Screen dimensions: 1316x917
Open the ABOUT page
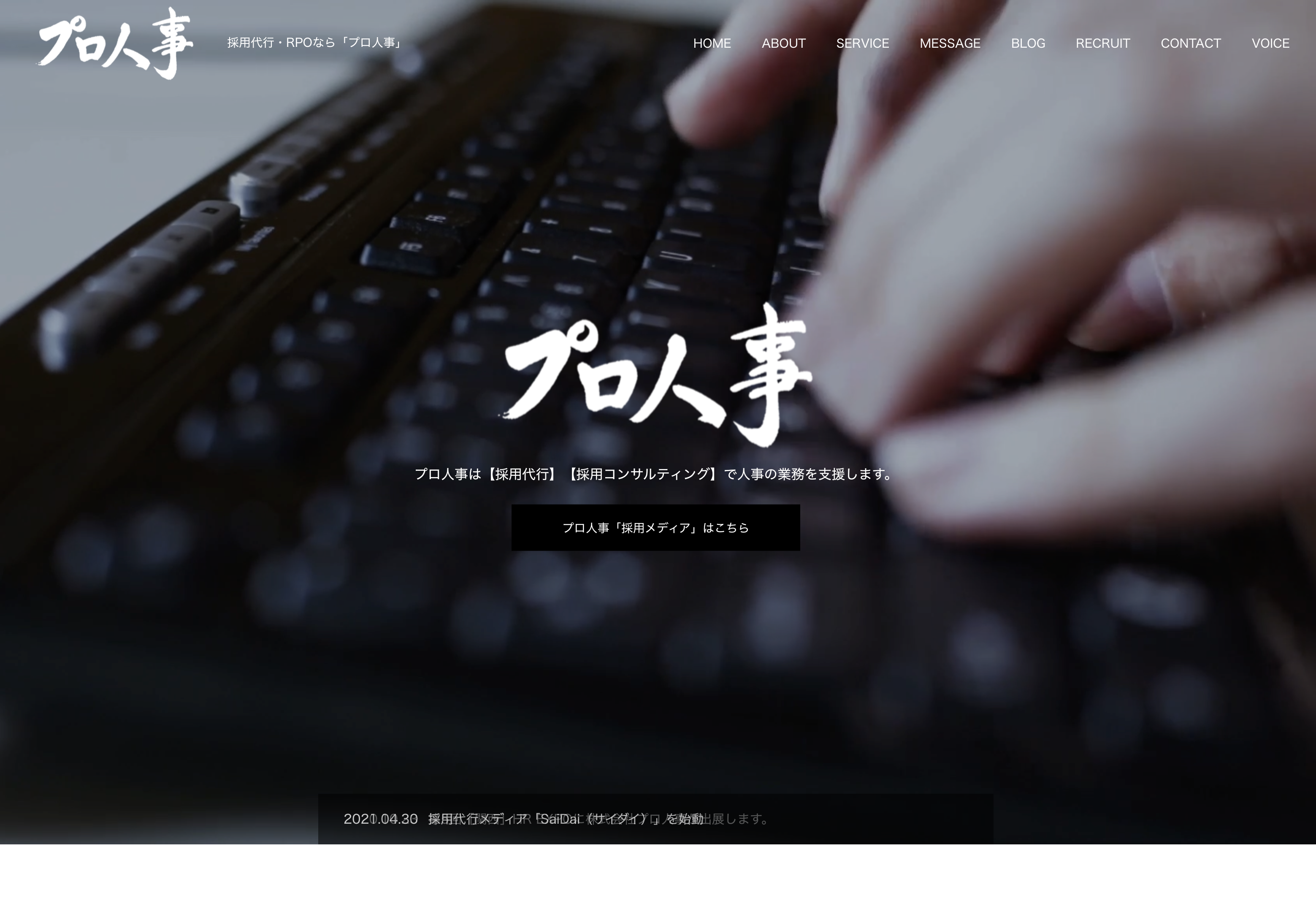(x=783, y=42)
